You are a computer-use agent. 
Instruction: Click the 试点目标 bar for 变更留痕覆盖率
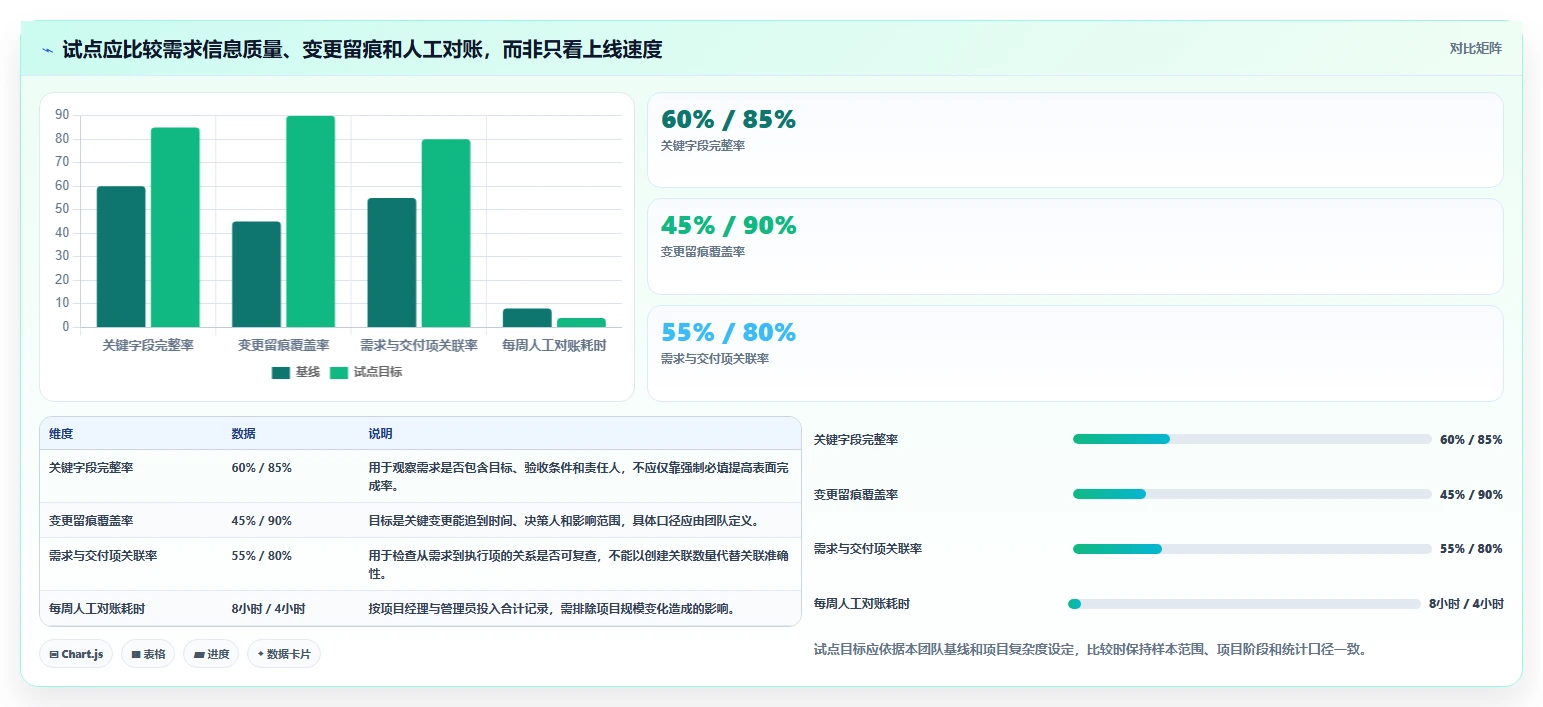310,221
